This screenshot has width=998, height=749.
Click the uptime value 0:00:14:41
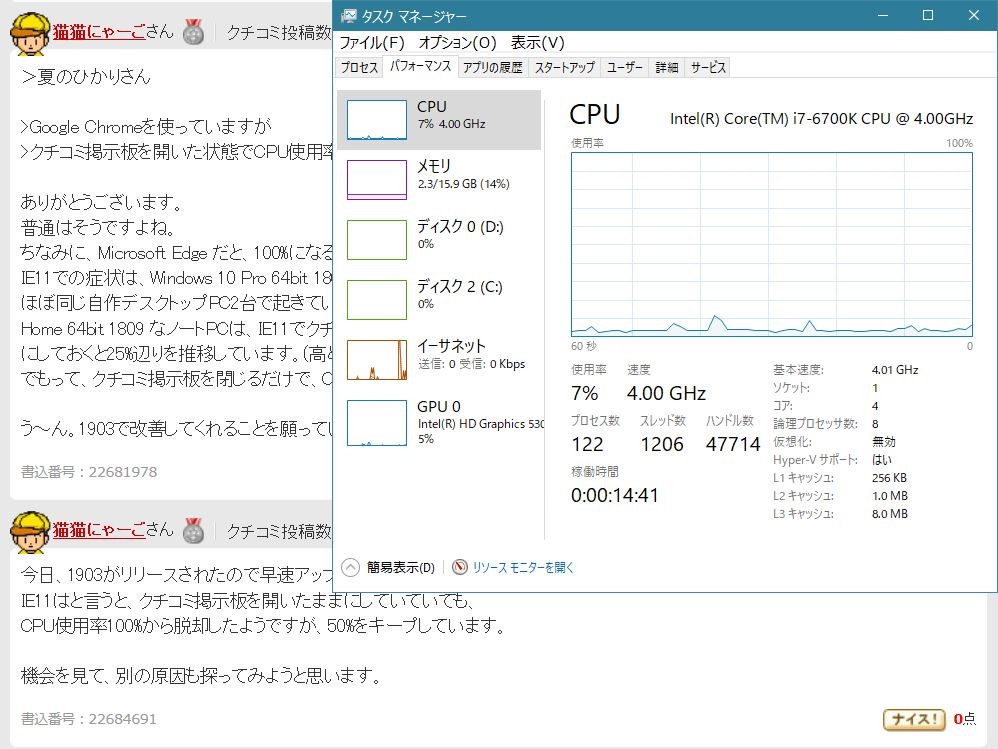point(614,495)
